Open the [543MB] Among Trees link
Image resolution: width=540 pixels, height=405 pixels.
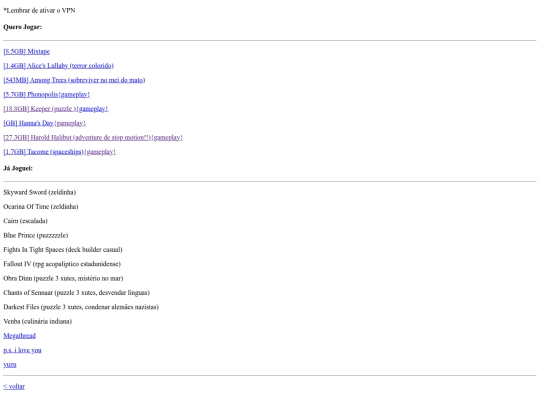[x=74, y=80]
